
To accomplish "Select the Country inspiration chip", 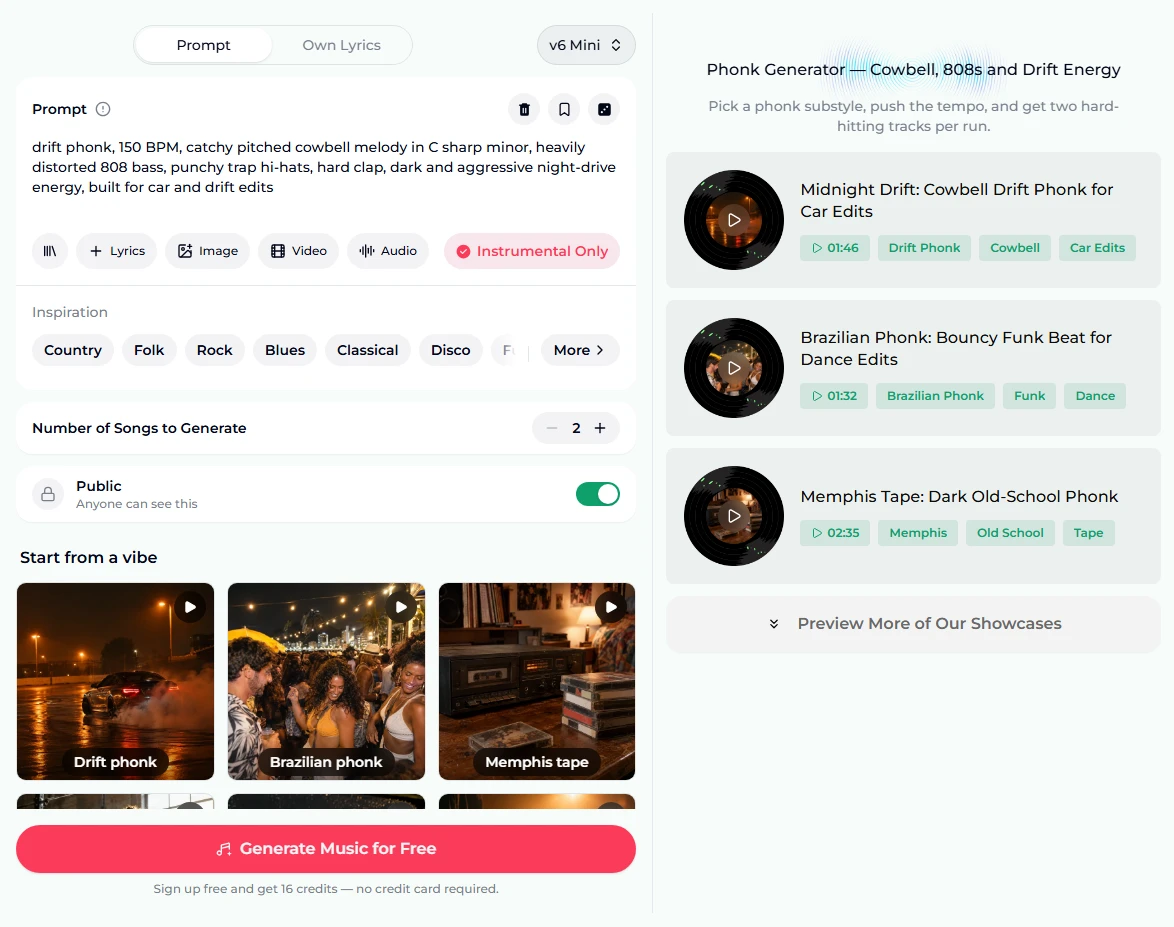I will 73,350.
